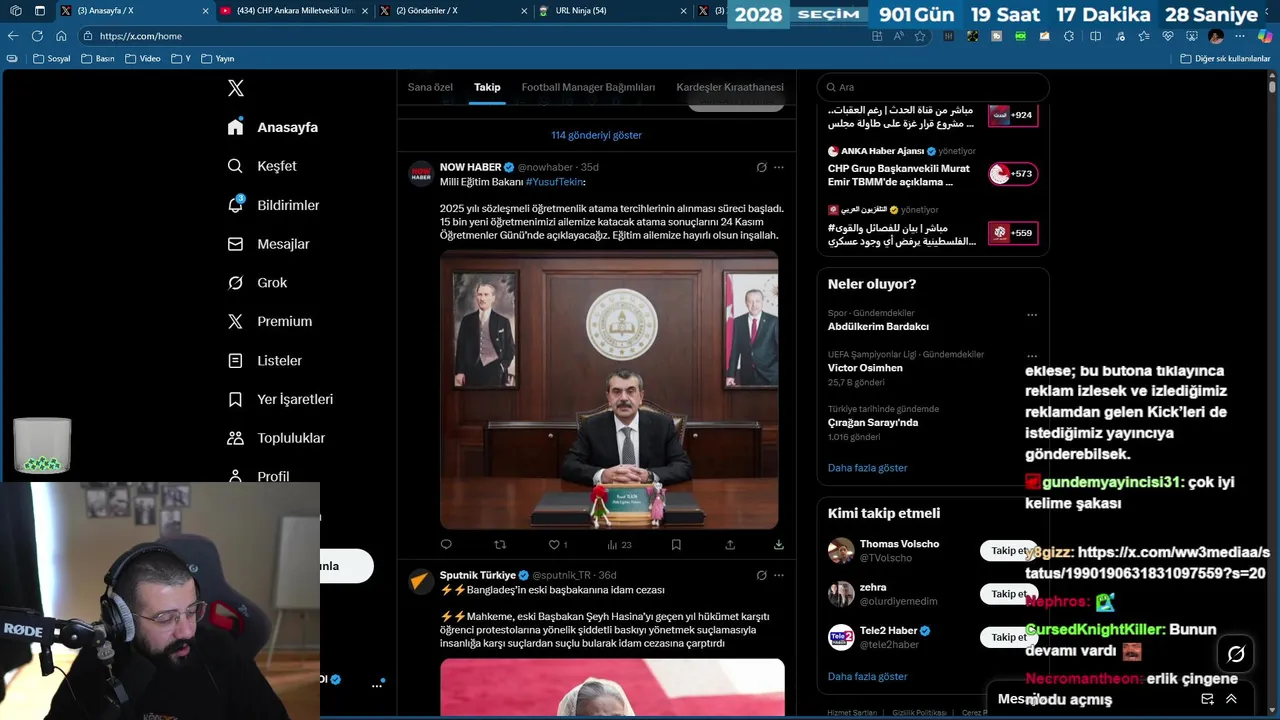The height and width of the screenshot is (720, 1280).
Task: Click the Ara search field
Action: pos(933,87)
